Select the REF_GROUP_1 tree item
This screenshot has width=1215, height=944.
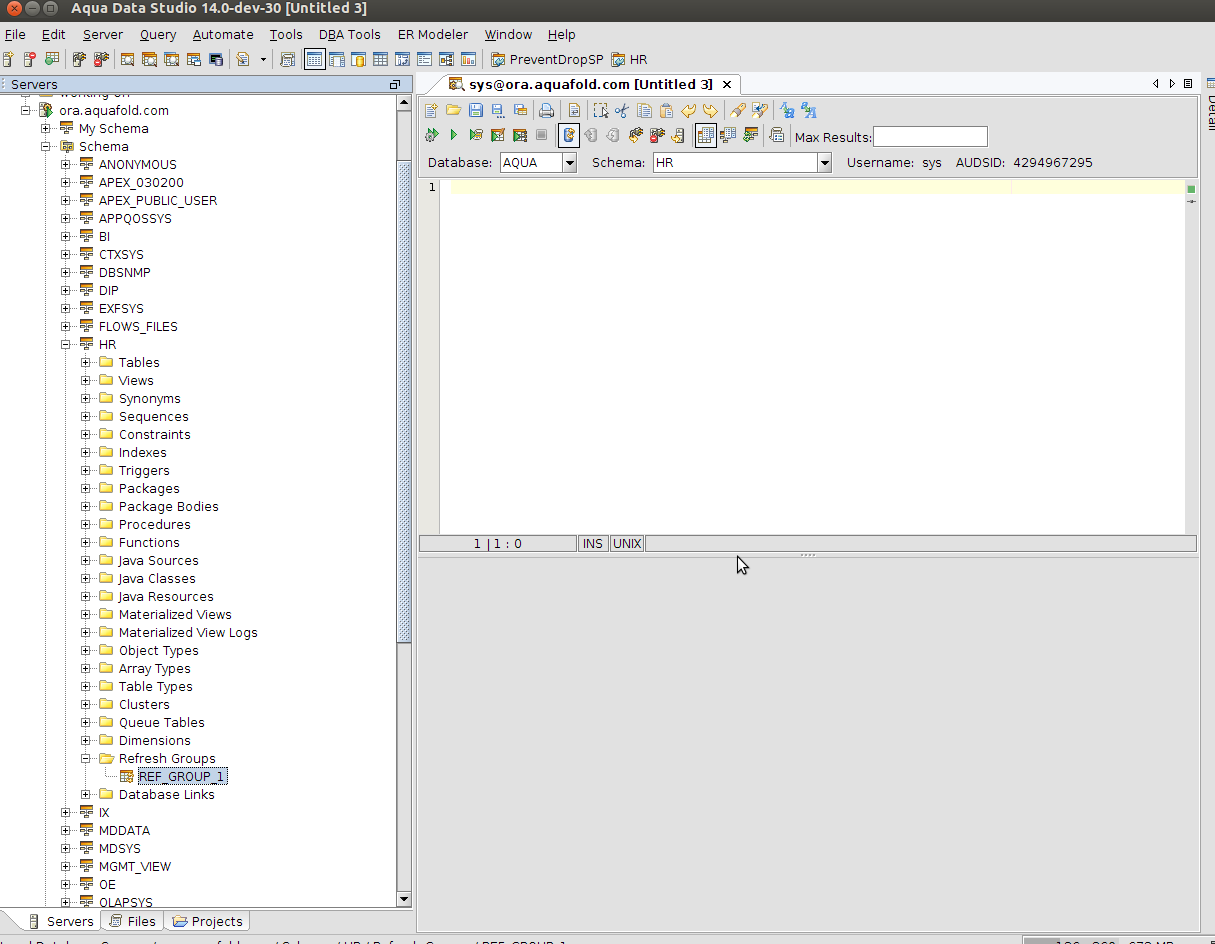(182, 776)
